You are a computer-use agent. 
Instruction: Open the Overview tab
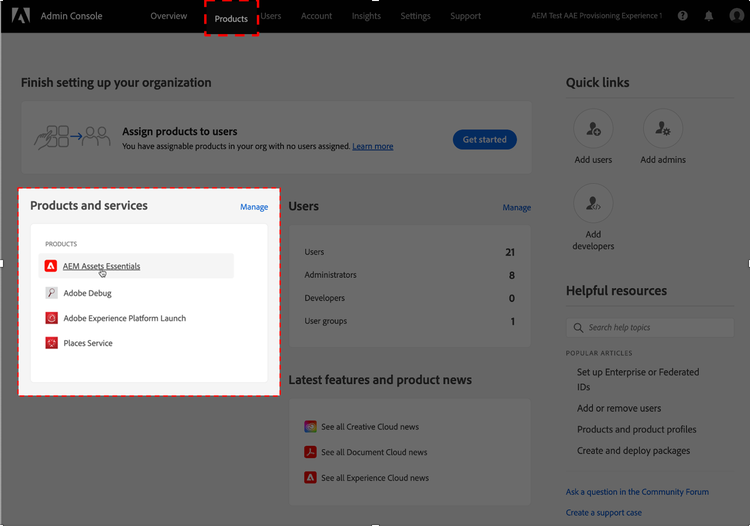pyautogui.click(x=169, y=16)
